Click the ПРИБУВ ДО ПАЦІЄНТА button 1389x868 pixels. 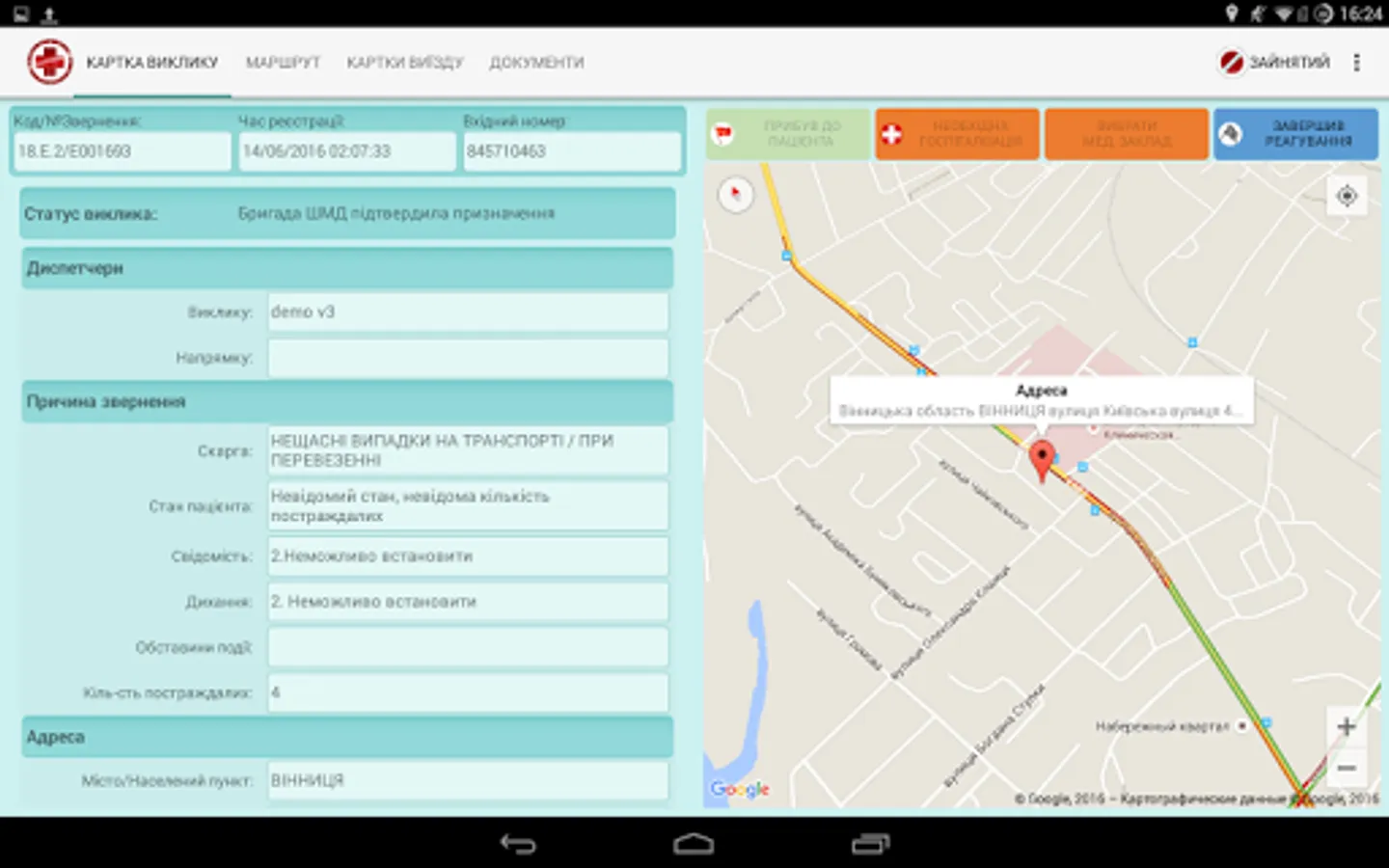(x=788, y=134)
